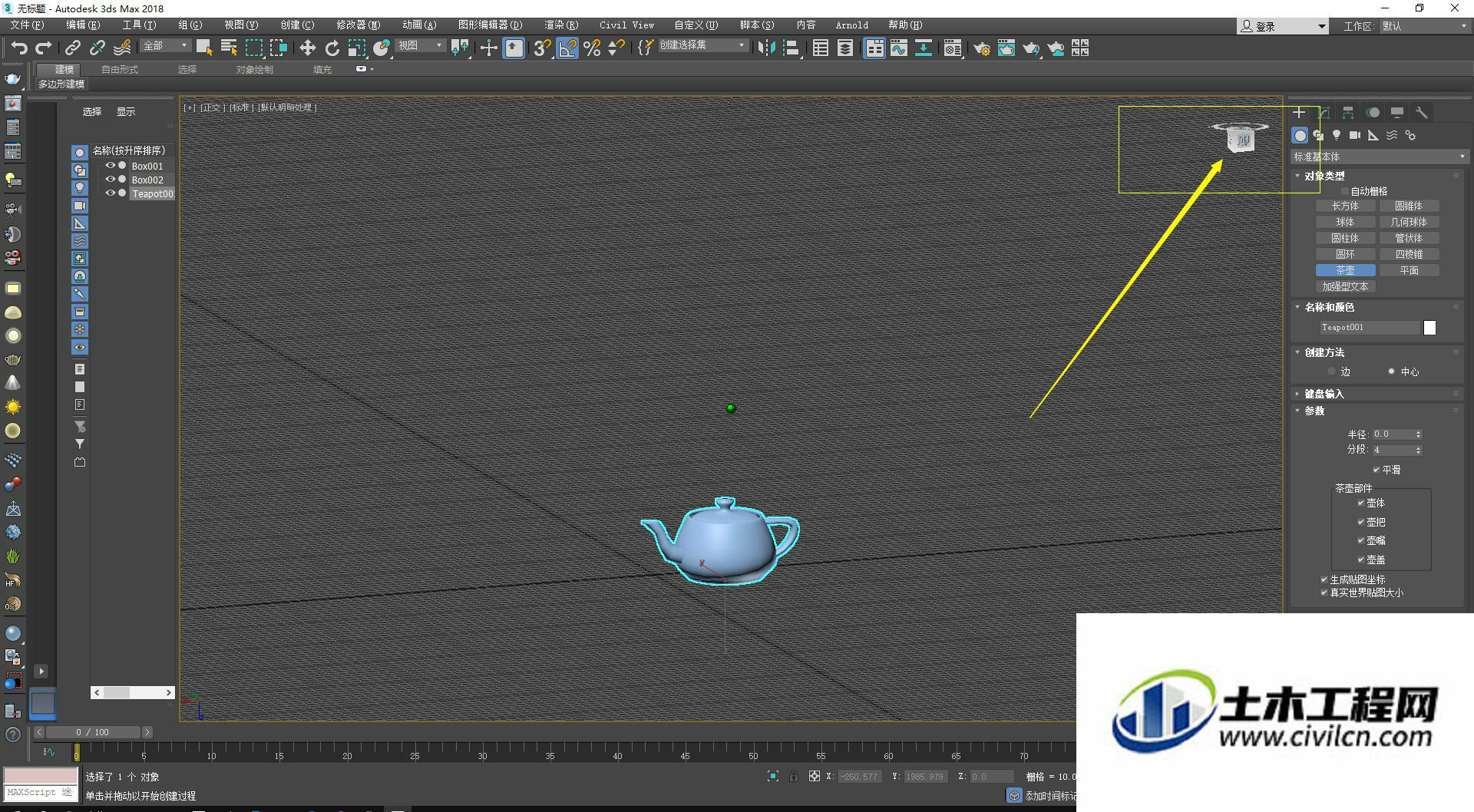Image resolution: width=1474 pixels, height=812 pixels.
Task: Select the Cameras category icon
Action: (x=1355, y=135)
